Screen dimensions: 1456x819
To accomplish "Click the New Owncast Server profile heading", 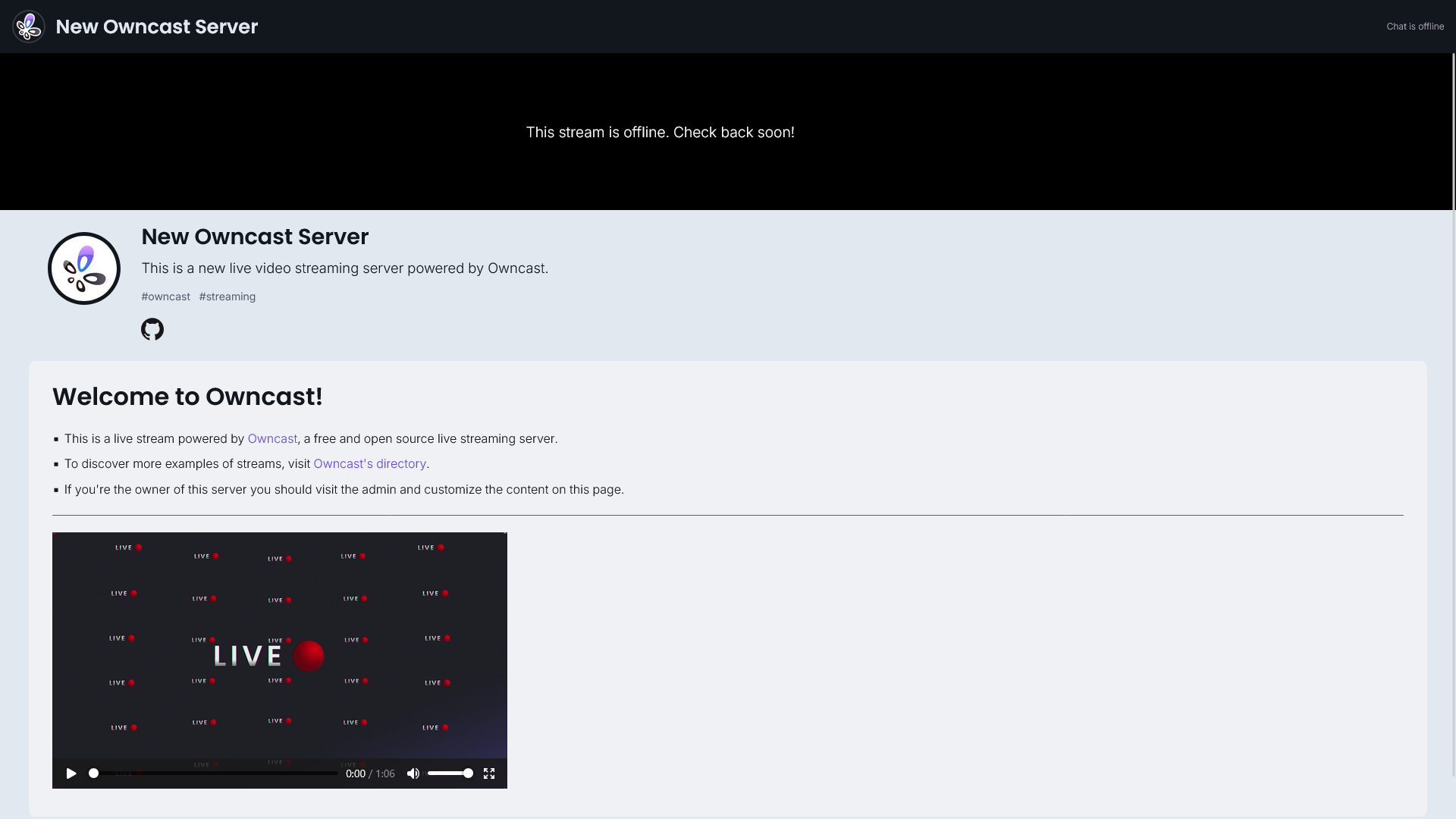I will click(x=255, y=237).
